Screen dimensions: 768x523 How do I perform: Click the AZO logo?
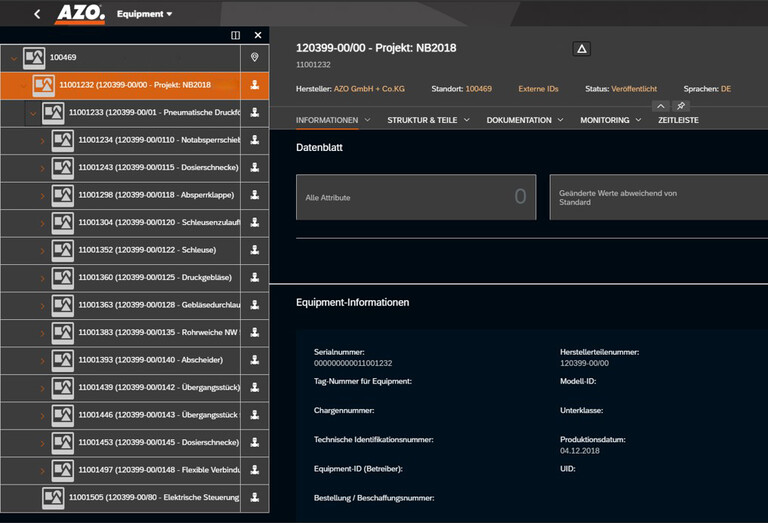tap(81, 13)
